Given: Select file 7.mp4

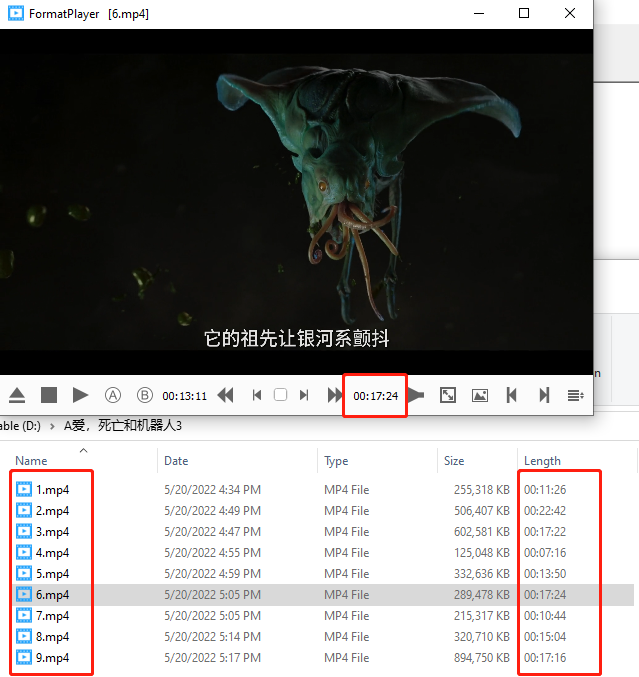Looking at the screenshot, I should (x=52, y=616).
